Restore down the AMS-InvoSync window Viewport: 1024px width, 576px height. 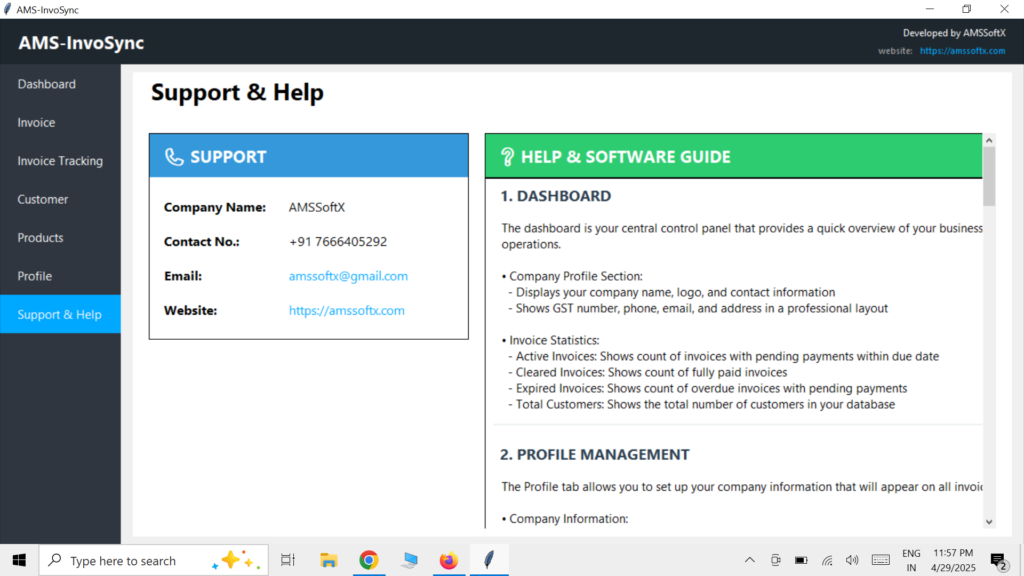pyautogui.click(x=967, y=9)
